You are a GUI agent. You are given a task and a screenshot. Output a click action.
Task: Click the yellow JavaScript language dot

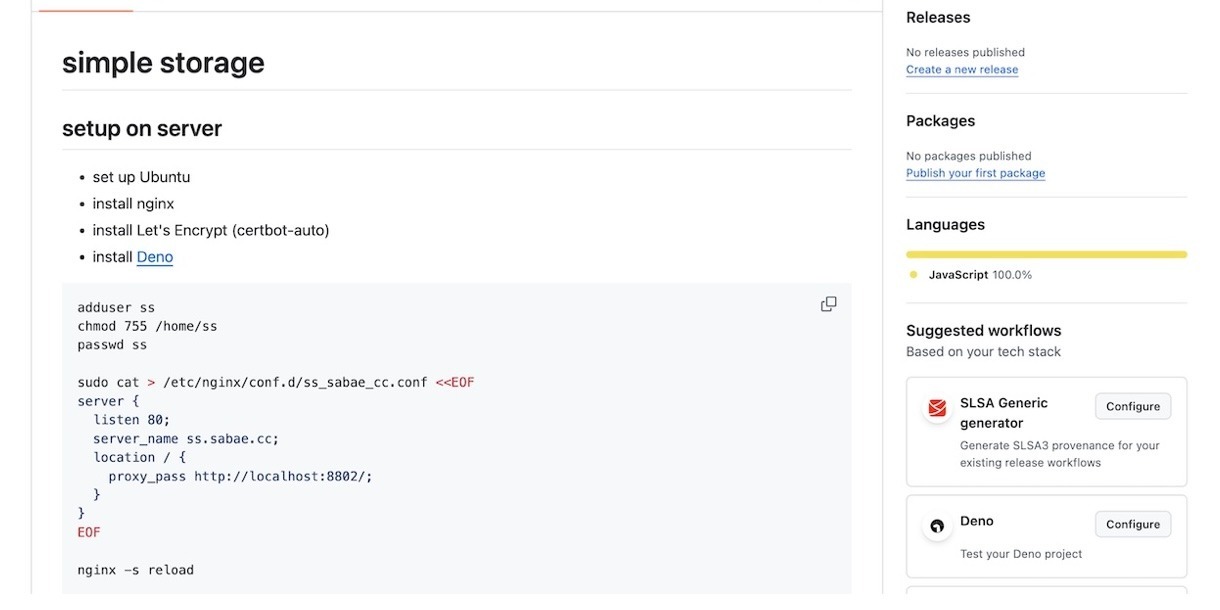click(913, 275)
